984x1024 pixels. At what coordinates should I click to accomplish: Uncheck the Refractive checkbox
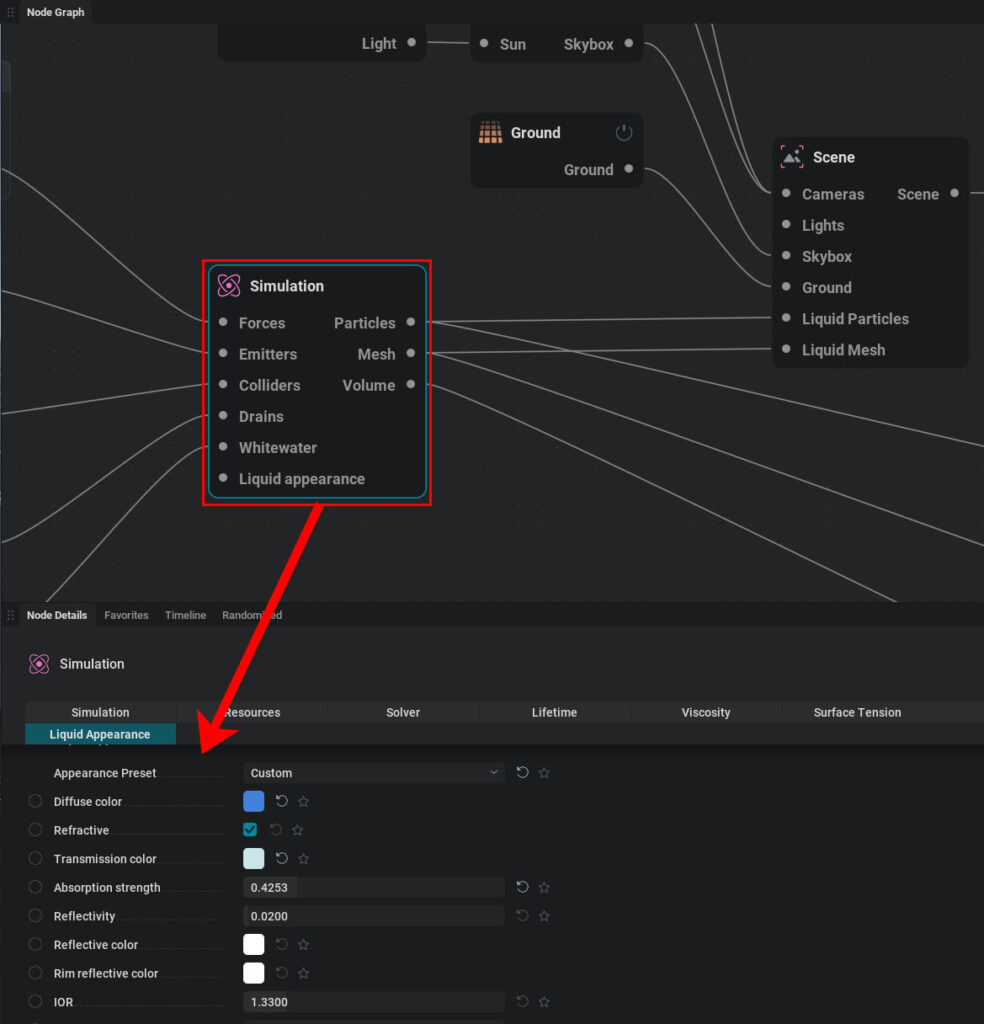(250, 829)
